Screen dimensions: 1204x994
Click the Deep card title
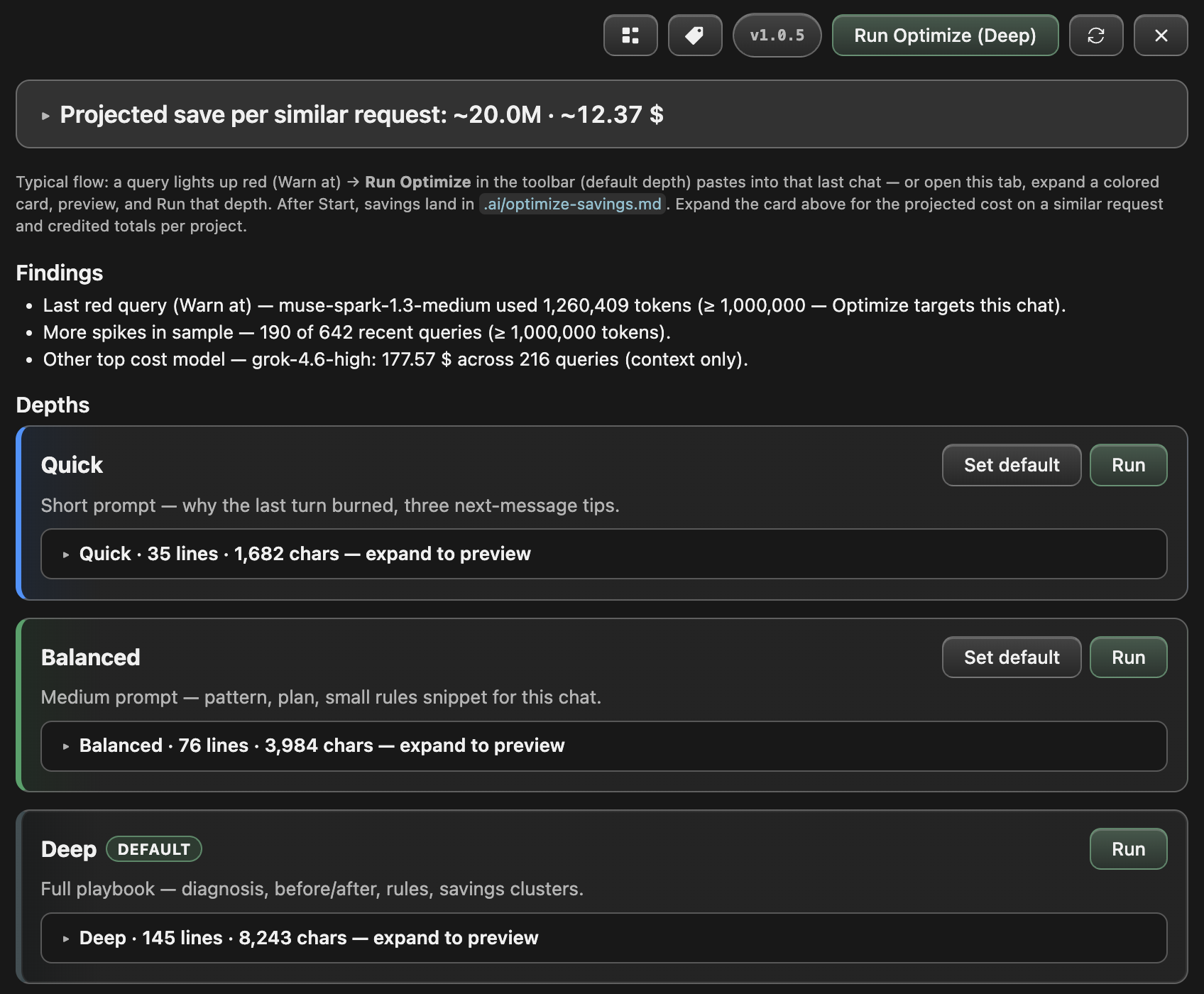pos(68,849)
